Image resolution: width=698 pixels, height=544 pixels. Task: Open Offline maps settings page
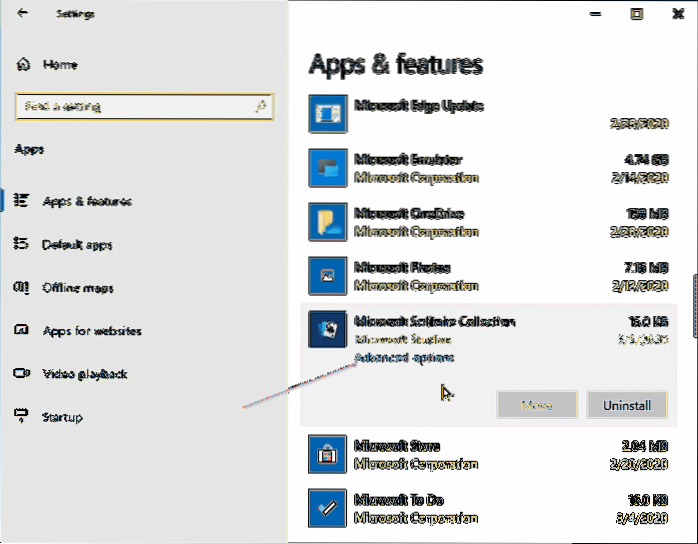78,288
